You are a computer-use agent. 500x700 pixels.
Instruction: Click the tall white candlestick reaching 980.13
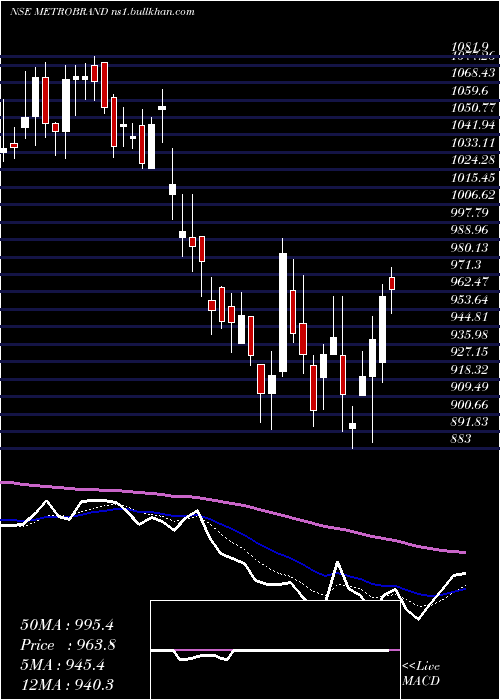283,312
